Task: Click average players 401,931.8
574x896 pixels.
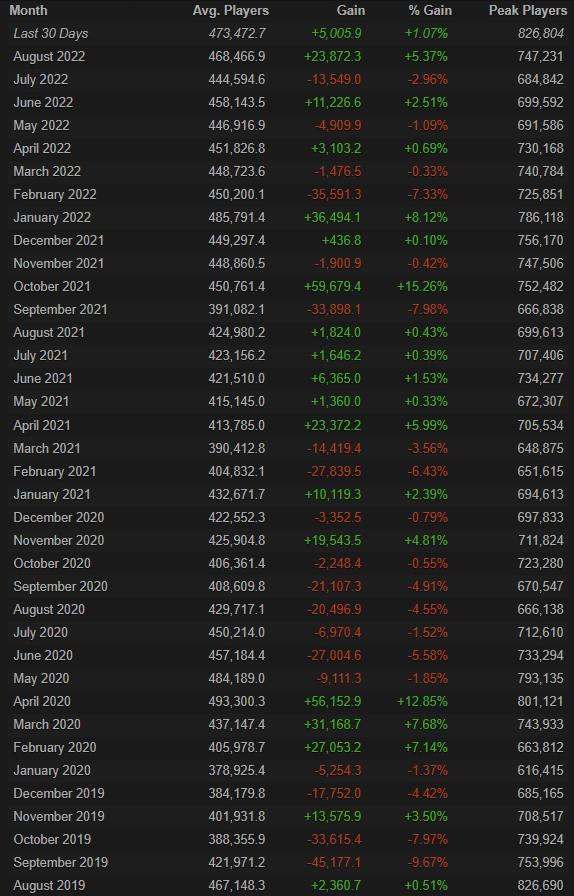Action: pos(237,816)
